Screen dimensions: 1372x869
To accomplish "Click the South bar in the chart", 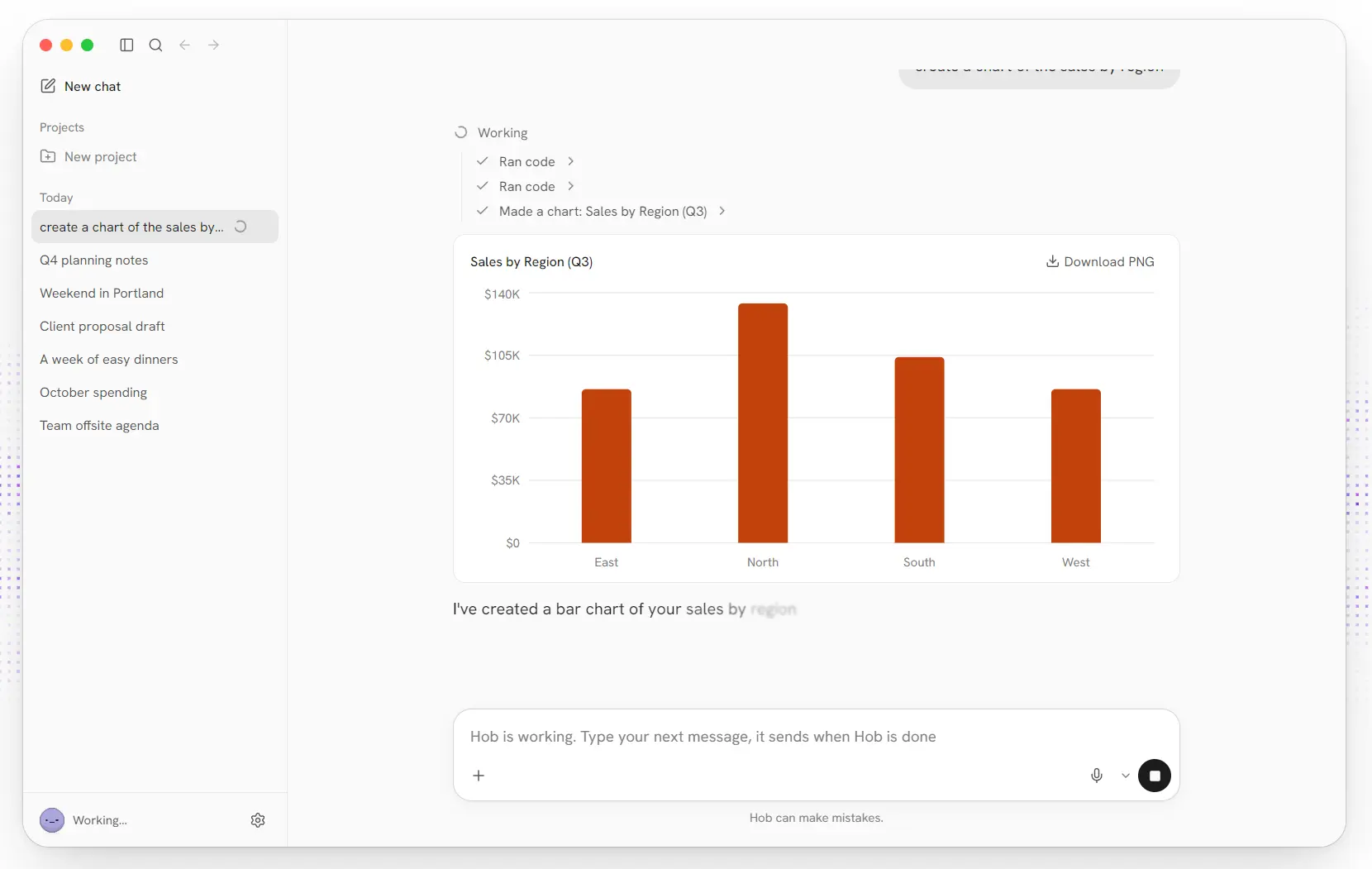I will [x=919, y=450].
